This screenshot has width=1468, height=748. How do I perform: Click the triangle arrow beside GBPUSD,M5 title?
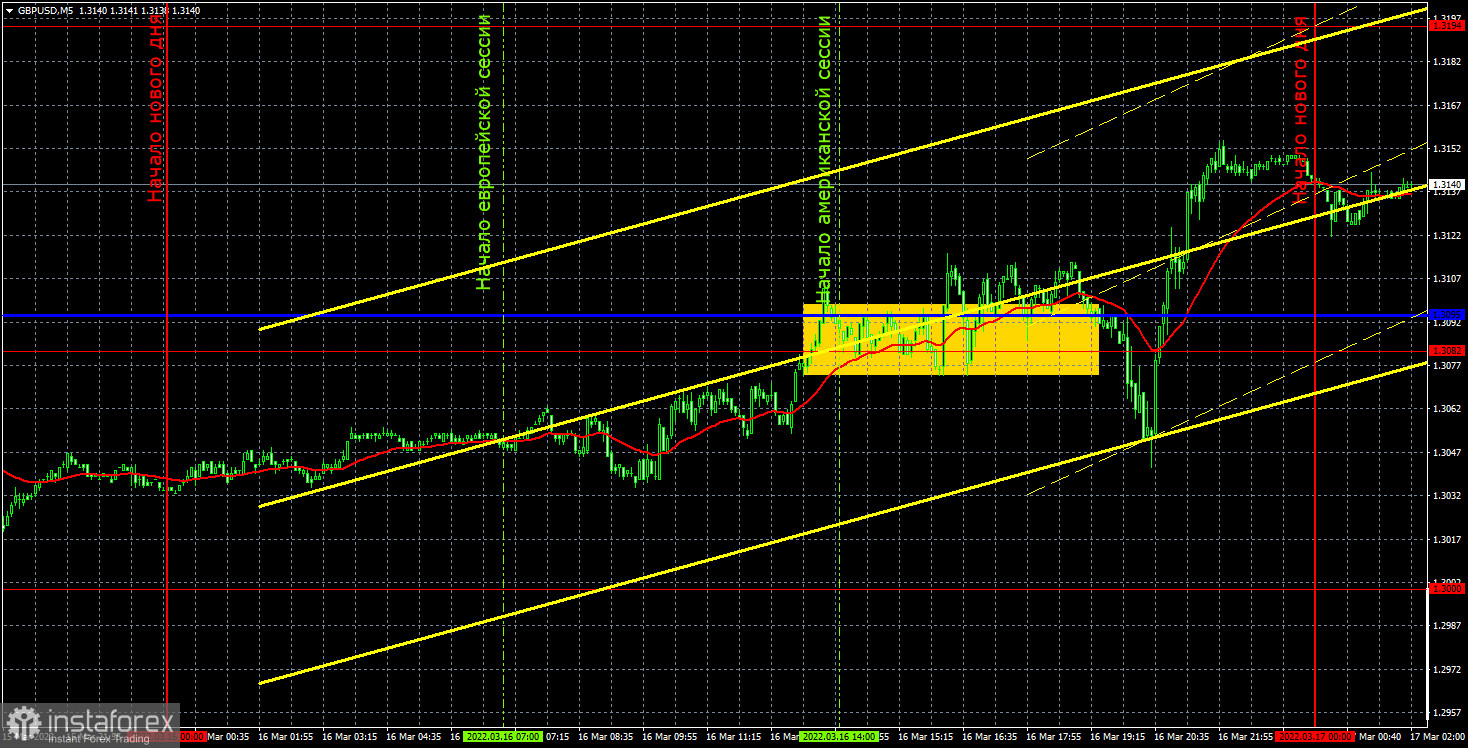pos(8,10)
